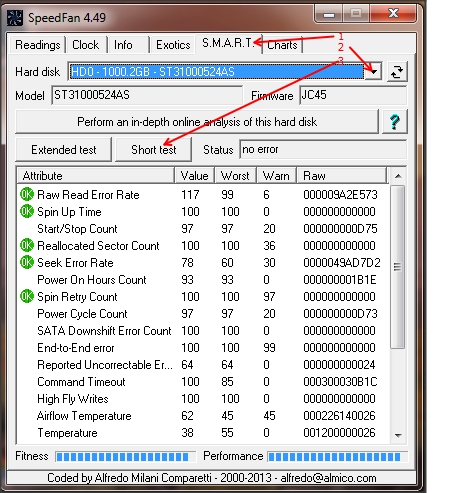This screenshot has height=493, width=468.
Task: Run the Short test
Action: pyautogui.click(x=154, y=150)
